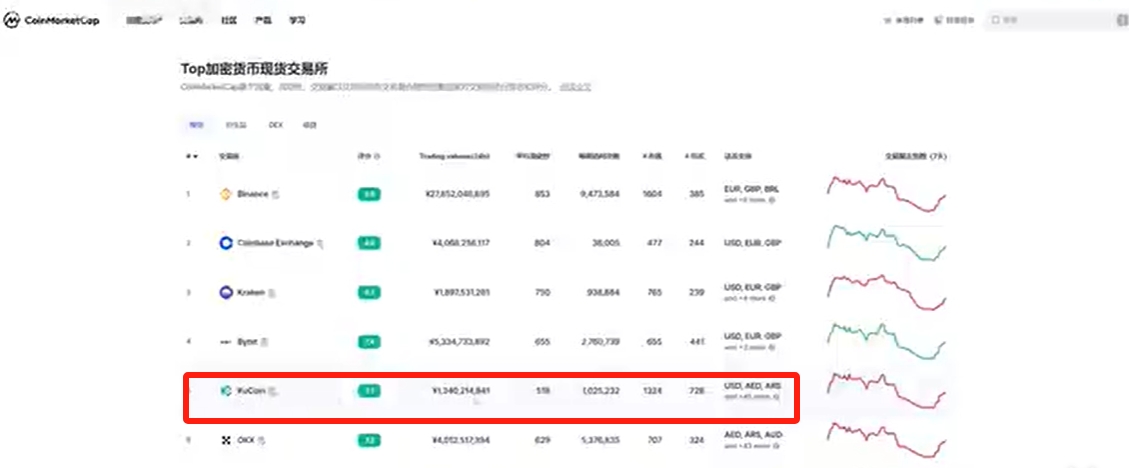This screenshot has width=1129, height=468.
Task: Select the DEX exchange tab
Action: [276, 125]
